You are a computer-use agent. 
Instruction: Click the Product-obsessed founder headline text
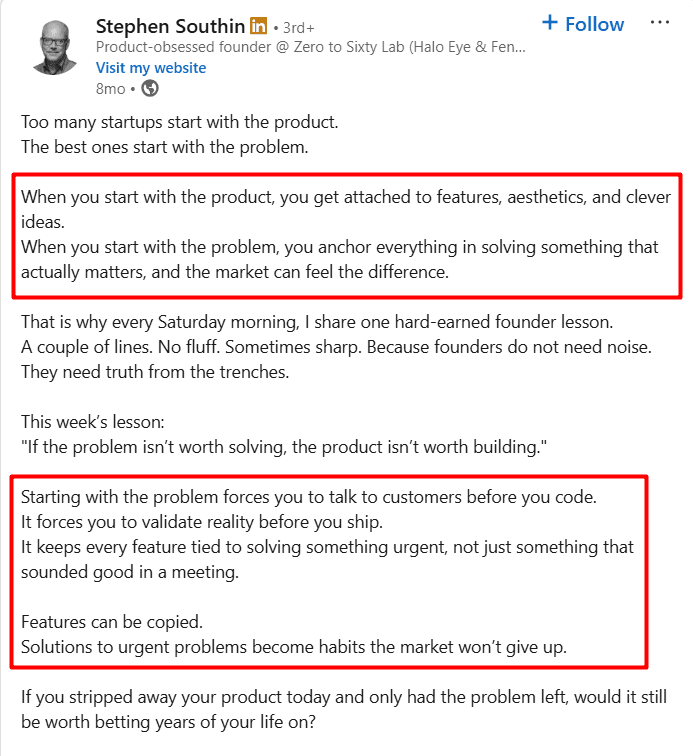coord(311,47)
